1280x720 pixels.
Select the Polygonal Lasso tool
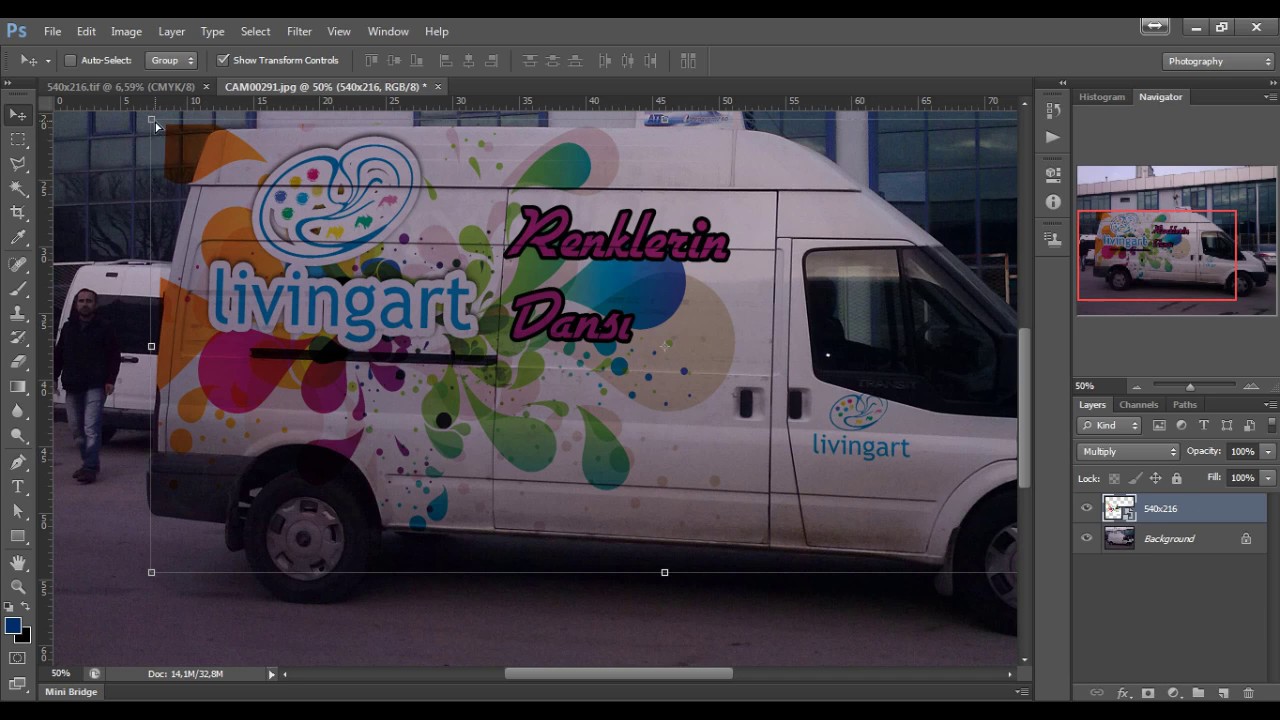(x=18, y=164)
